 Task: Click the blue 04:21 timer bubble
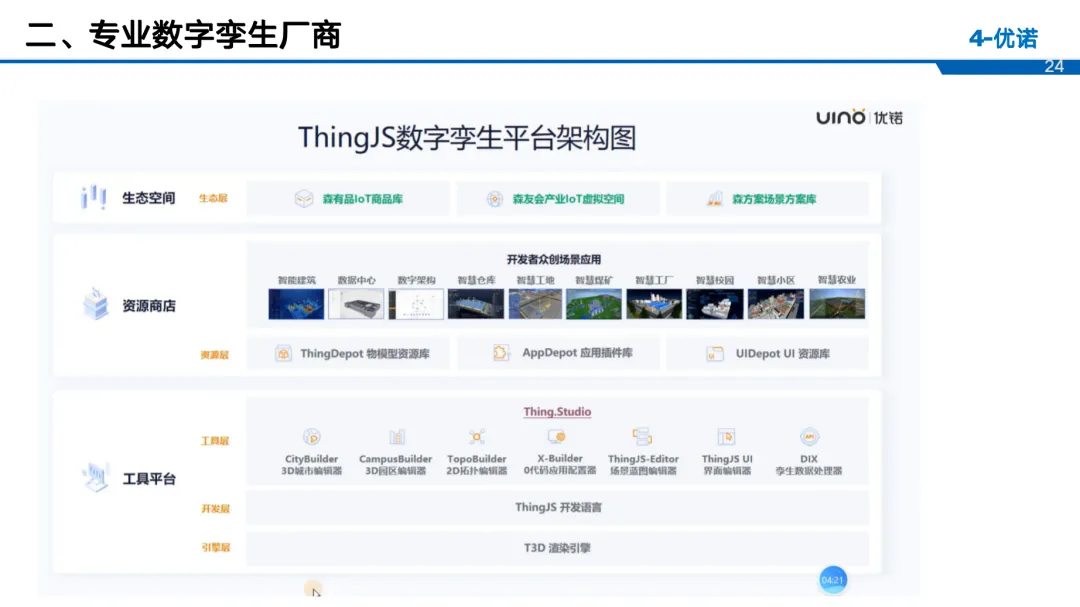pos(833,580)
